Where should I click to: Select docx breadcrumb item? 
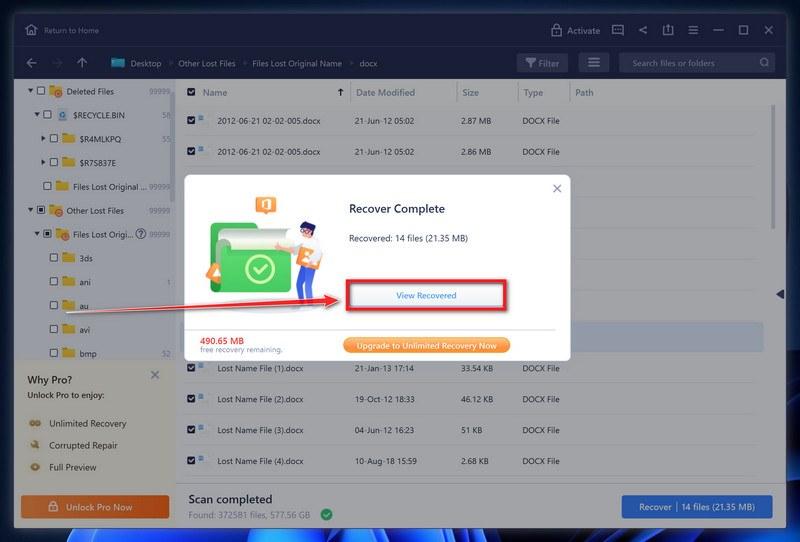tap(368, 63)
